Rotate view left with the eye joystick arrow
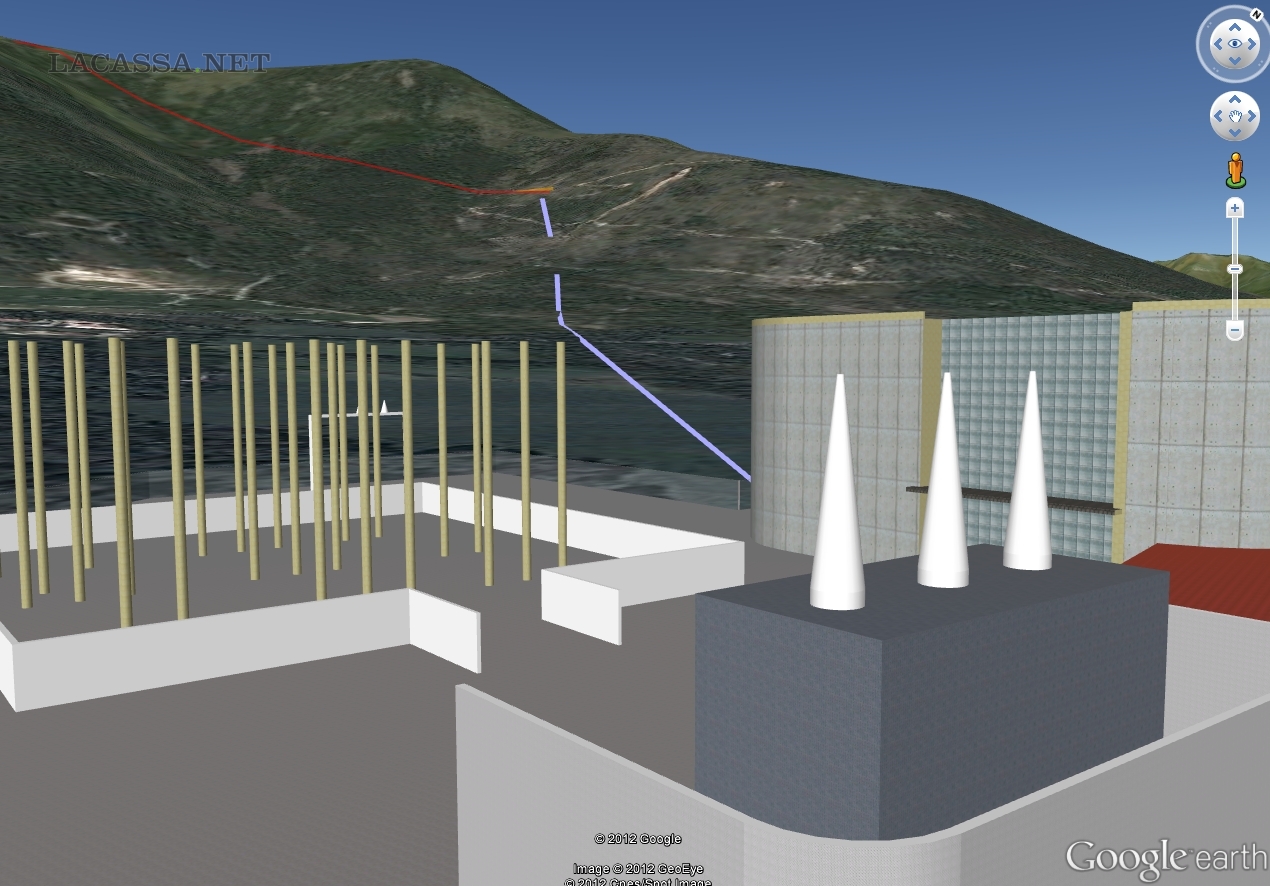The width and height of the screenshot is (1270, 886). coord(1218,44)
